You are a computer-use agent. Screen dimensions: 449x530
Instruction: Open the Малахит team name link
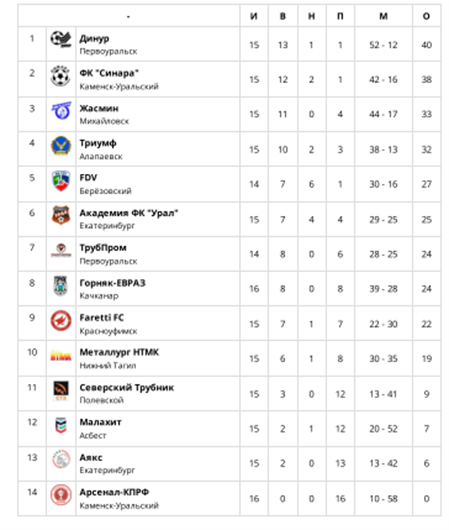click(x=100, y=422)
